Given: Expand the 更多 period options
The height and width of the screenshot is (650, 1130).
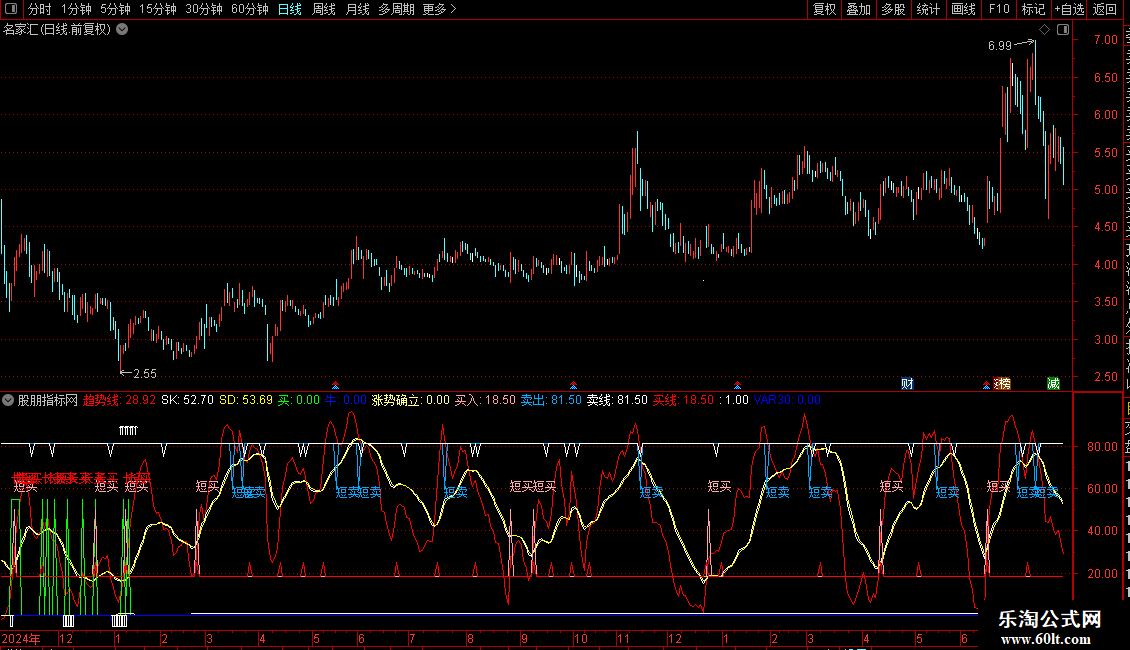Looking at the screenshot, I should [439, 9].
